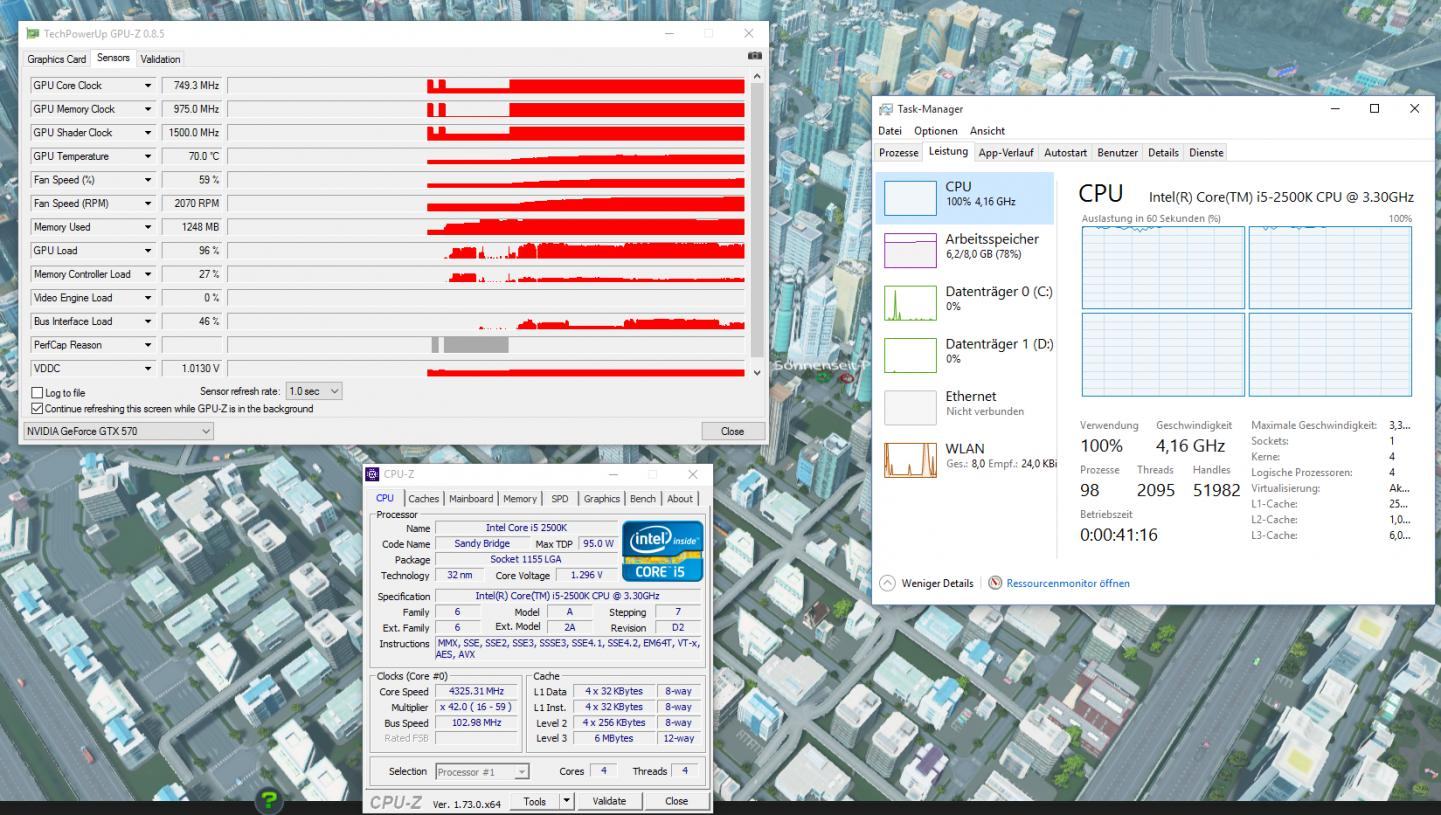Open the NVIDIA GeForce GTX 570 selector

click(x=119, y=431)
